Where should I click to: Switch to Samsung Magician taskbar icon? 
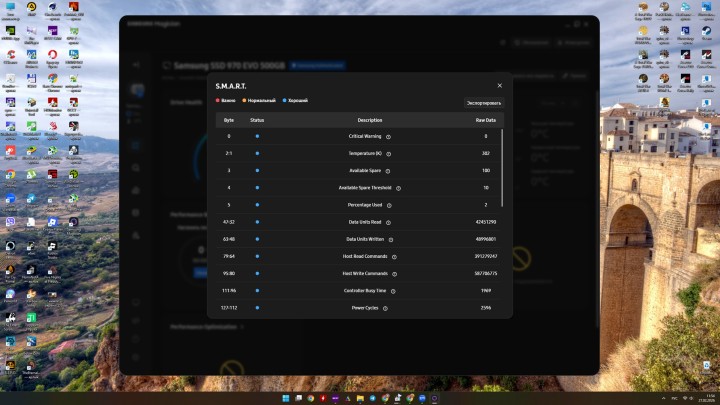(x=434, y=398)
